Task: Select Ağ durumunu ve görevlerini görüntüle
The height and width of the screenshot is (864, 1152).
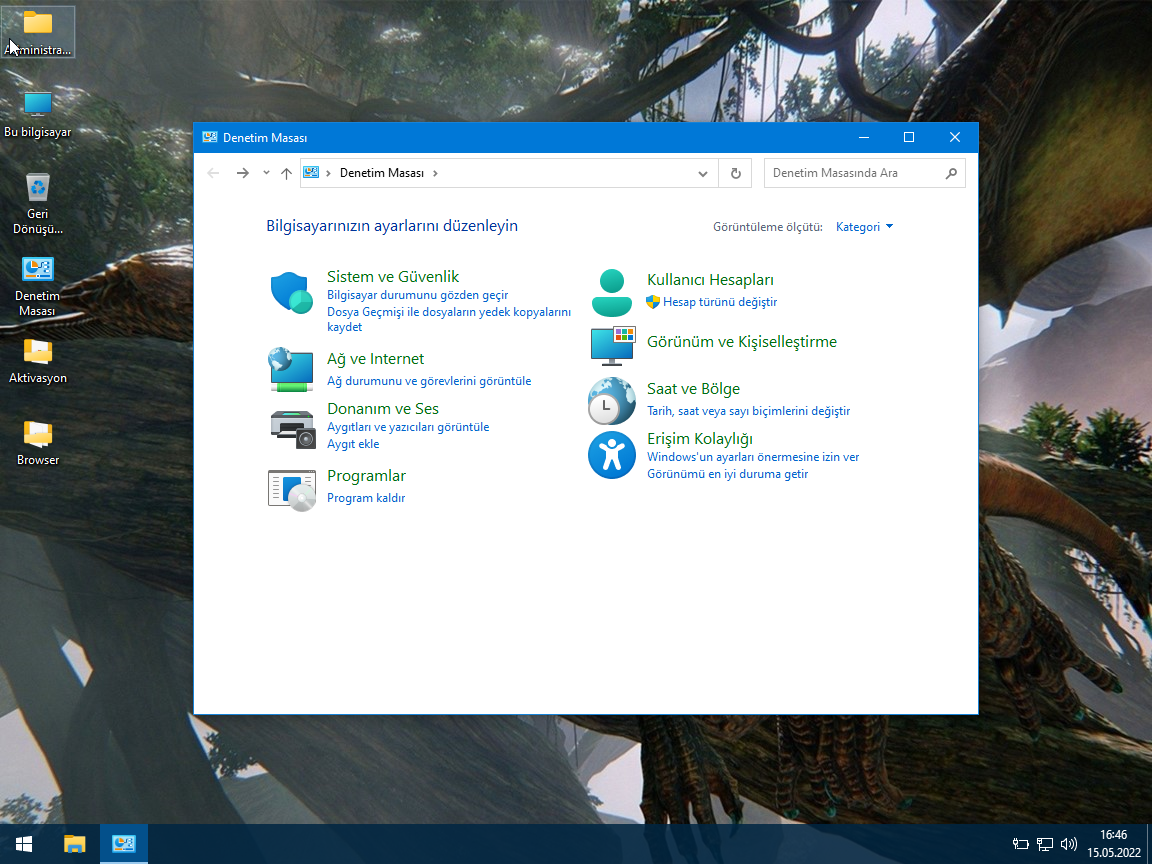Action: coord(429,381)
